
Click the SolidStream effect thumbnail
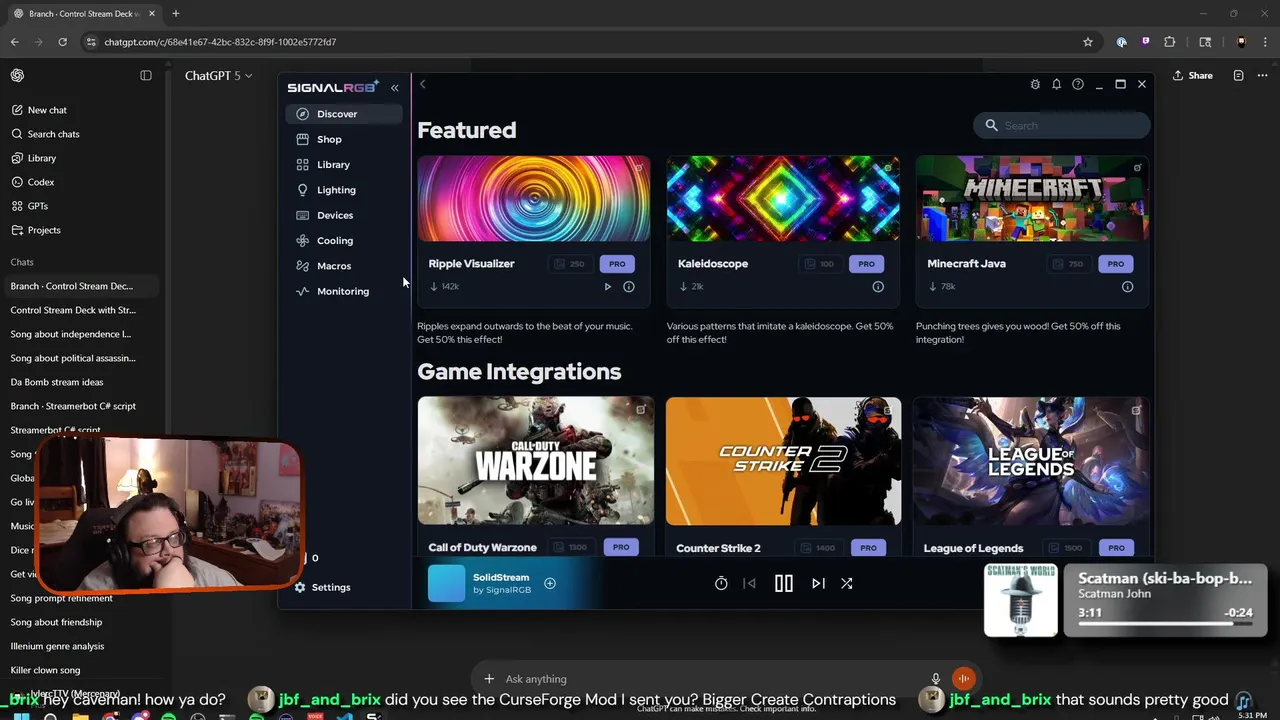point(446,583)
